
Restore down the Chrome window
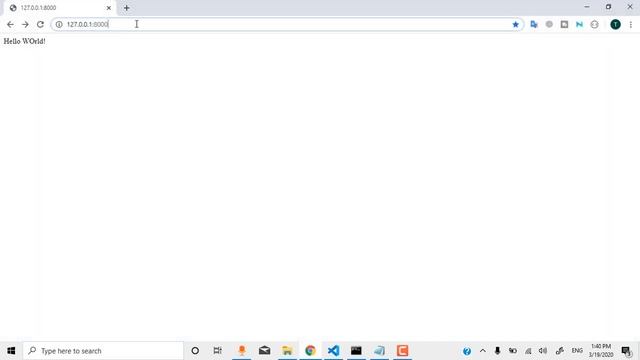point(608,7)
